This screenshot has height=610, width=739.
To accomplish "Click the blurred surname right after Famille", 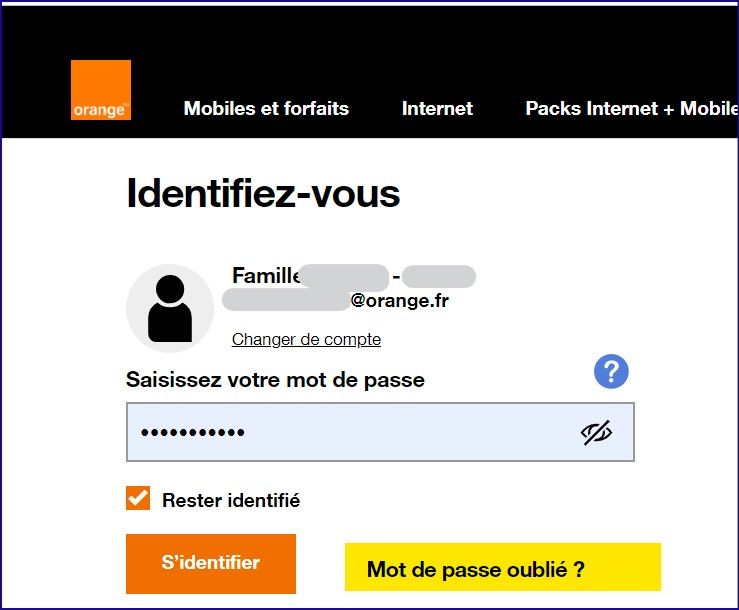I will pos(343,275).
